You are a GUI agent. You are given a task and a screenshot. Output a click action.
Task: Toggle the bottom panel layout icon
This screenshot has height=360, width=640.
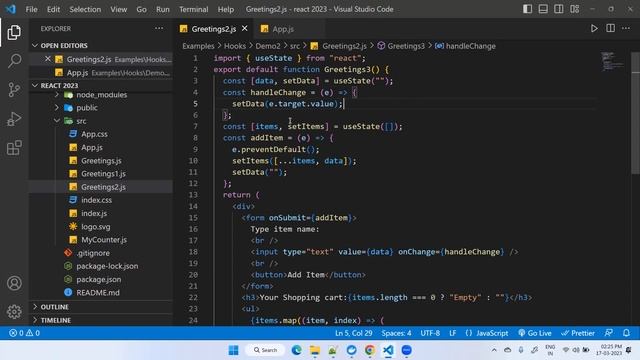[543, 9]
